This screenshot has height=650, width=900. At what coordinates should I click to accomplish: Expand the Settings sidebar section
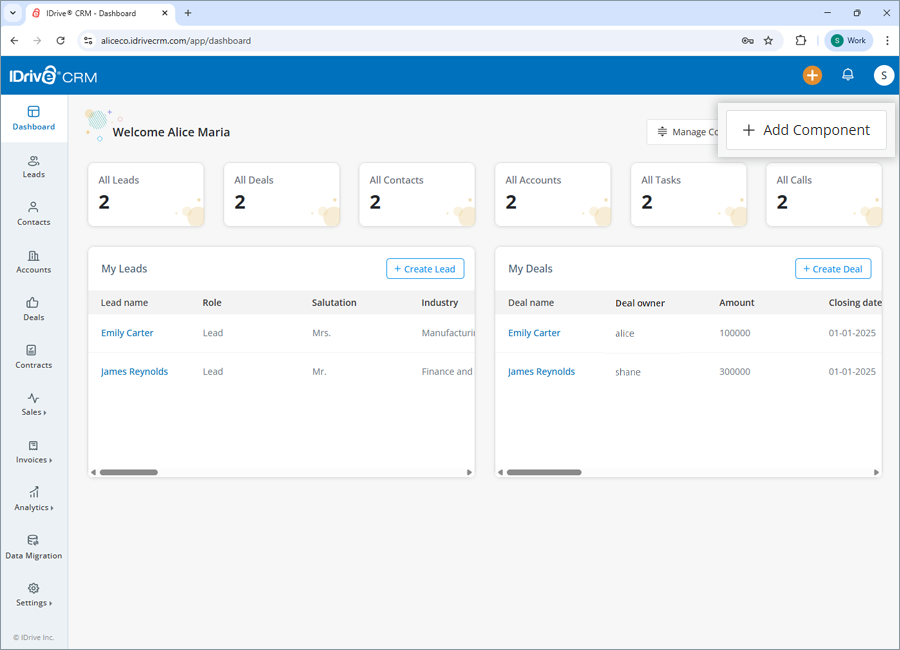click(x=33, y=595)
